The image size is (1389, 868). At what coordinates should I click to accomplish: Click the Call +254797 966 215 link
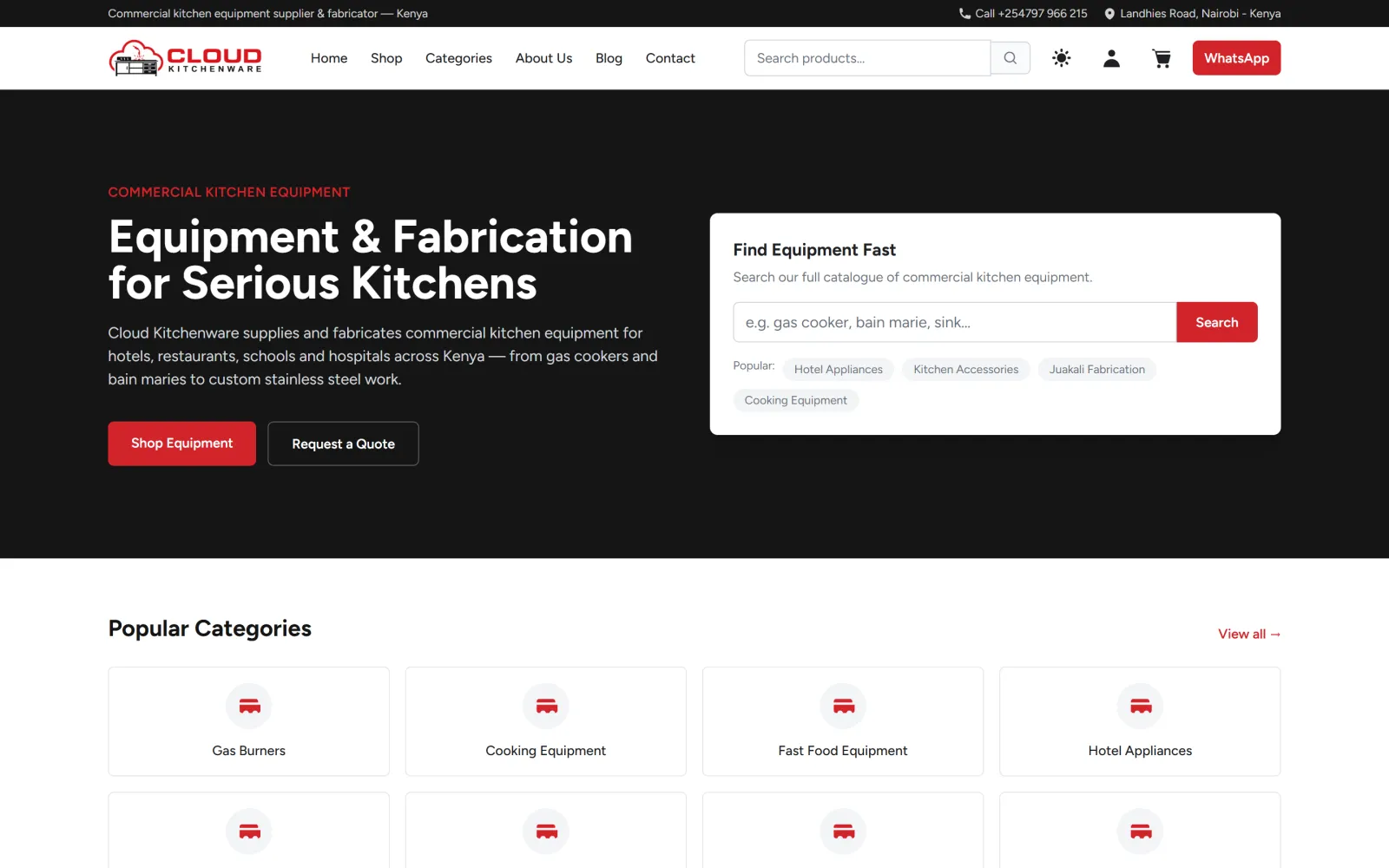coord(1023,14)
